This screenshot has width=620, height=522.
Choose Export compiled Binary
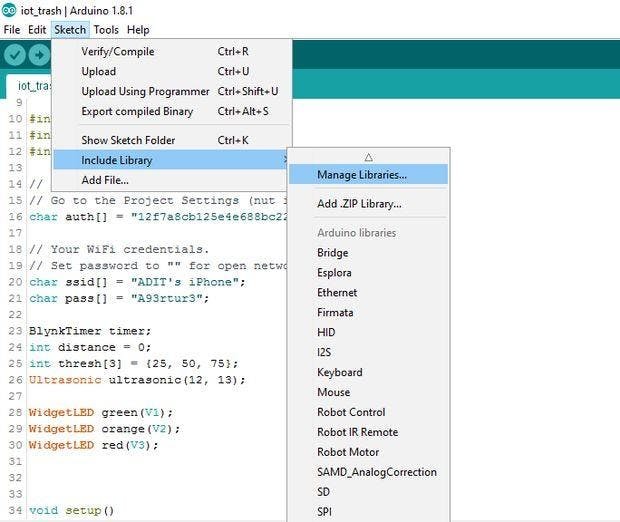coord(172,112)
